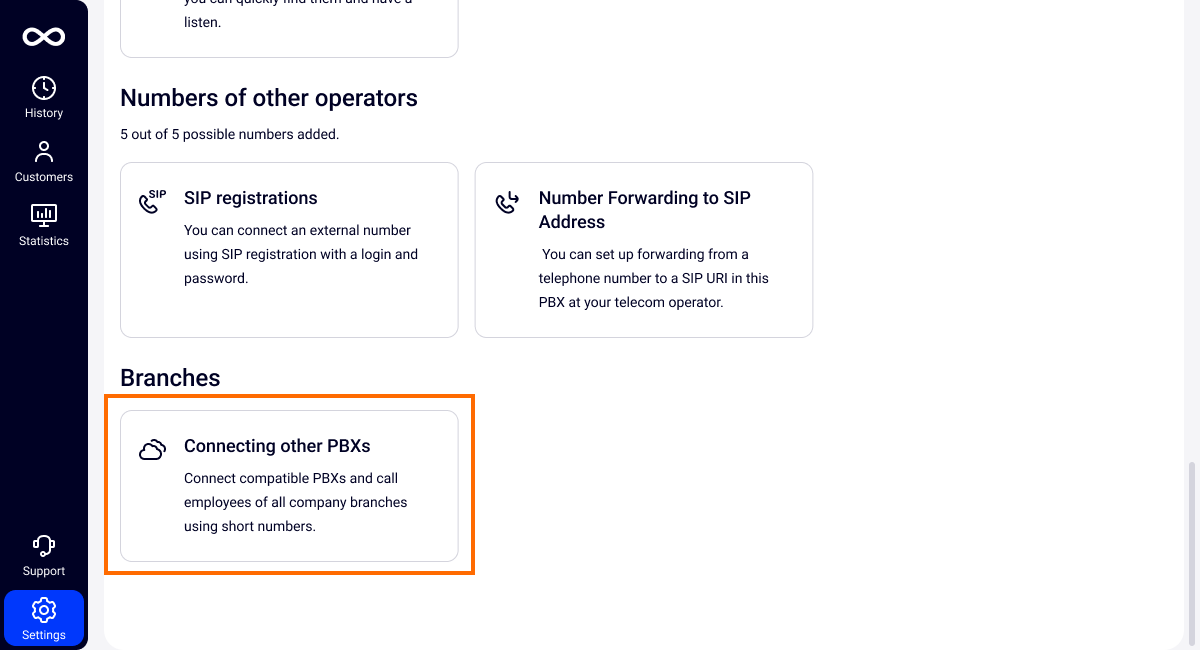Image resolution: width=1200 pixels, height=650 pixels.
Task: Click the Customers person icon
Action: [44, 152]
